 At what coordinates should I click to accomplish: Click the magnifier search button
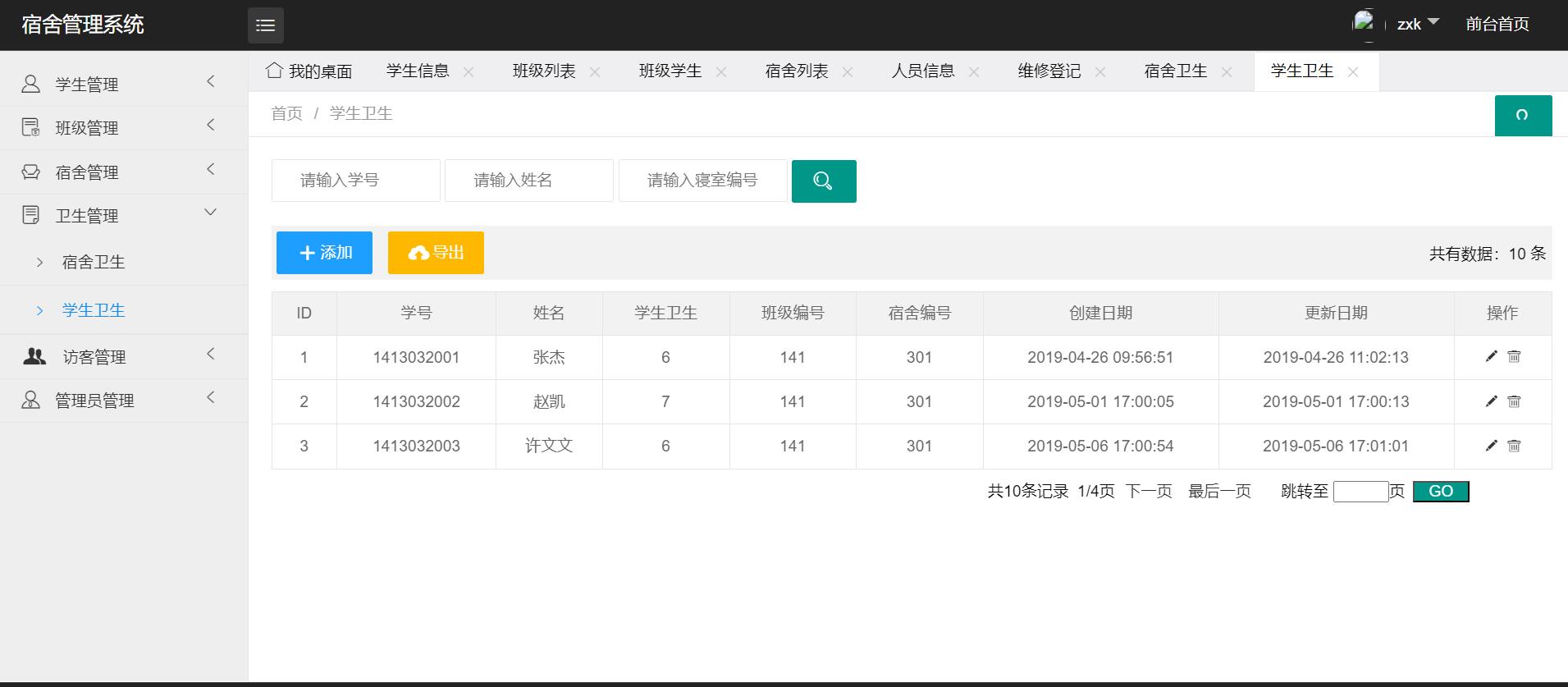pyautogui.click(x=824, y=181)
